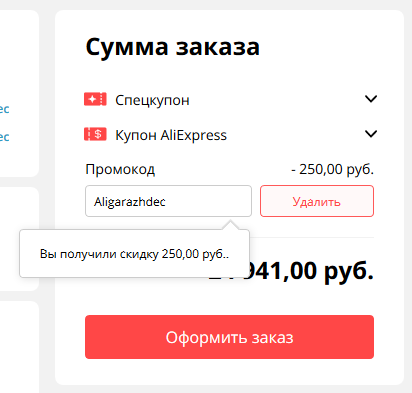Click the tooltip pointer arrow under promo field

[x=231, y=224]
